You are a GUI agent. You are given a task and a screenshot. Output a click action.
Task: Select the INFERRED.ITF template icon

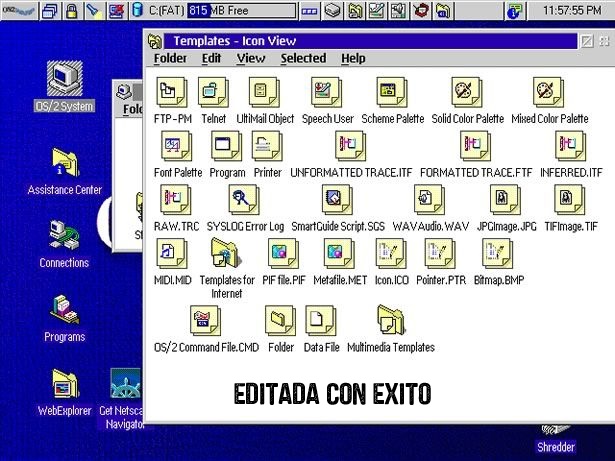[x=571, y=146]
